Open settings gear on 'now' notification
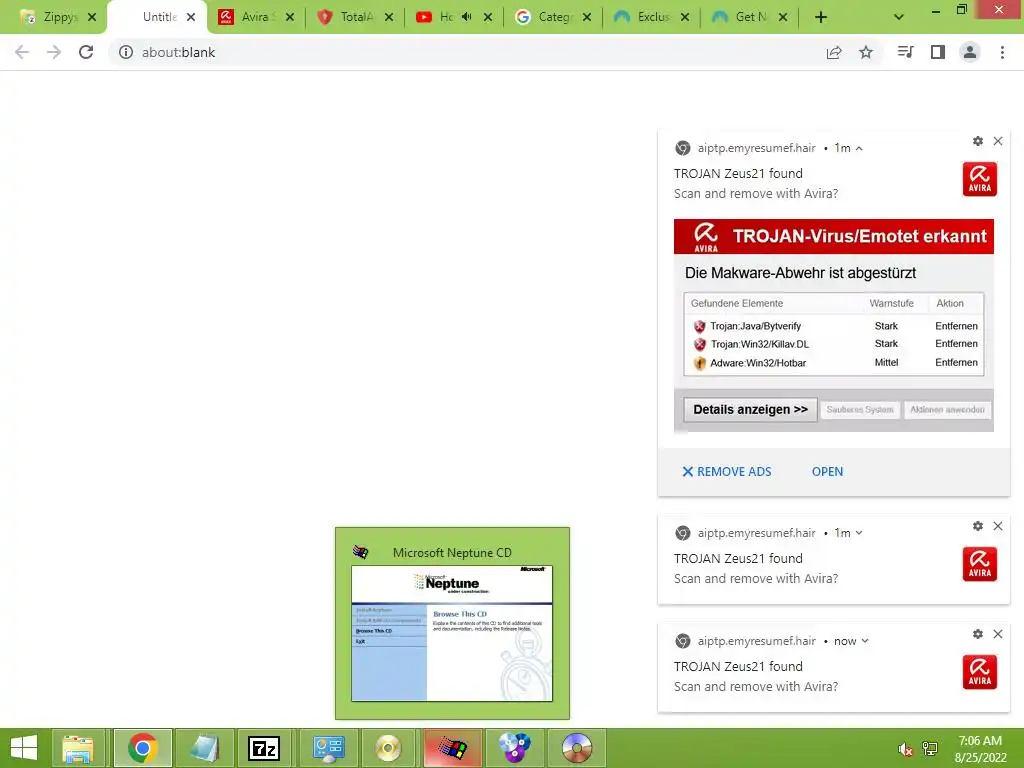 coord(978,634)
